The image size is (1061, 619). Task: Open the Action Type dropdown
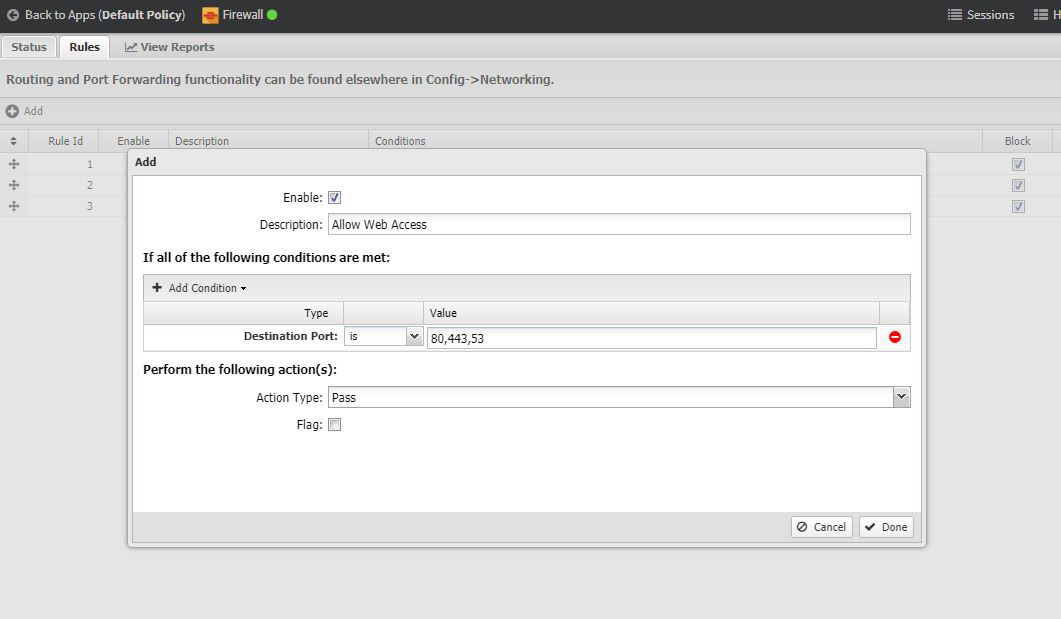click(901, 398)
